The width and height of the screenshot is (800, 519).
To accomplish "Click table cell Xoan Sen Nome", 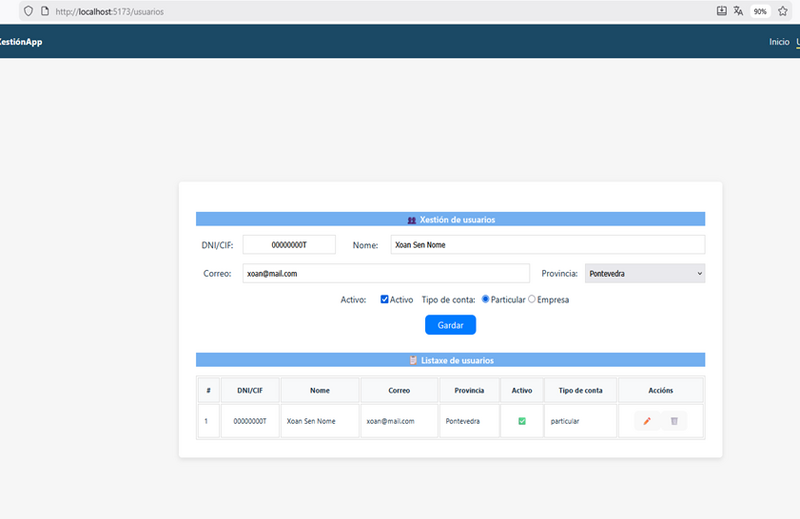I will (320, 421).
